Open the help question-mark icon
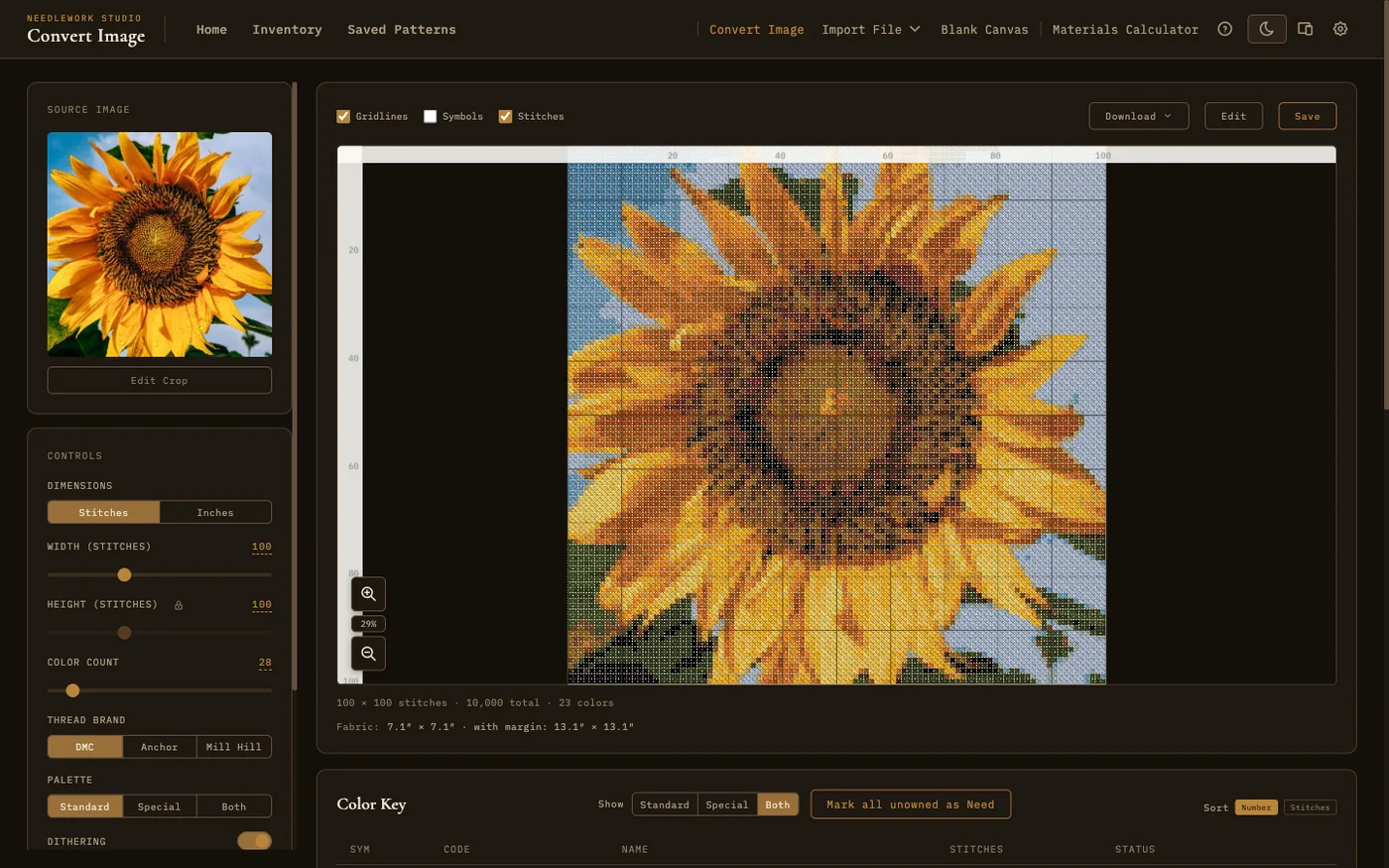The height and width of the screenshot is (868, 1389). point(1225,29)
